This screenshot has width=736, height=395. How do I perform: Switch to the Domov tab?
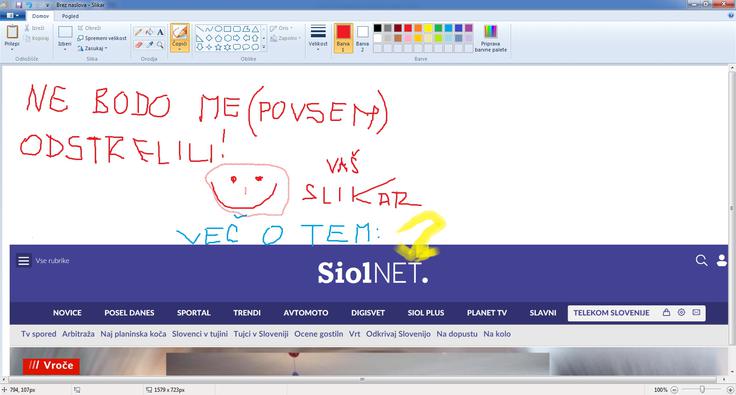pyautogui.click(x=40, y=16)
